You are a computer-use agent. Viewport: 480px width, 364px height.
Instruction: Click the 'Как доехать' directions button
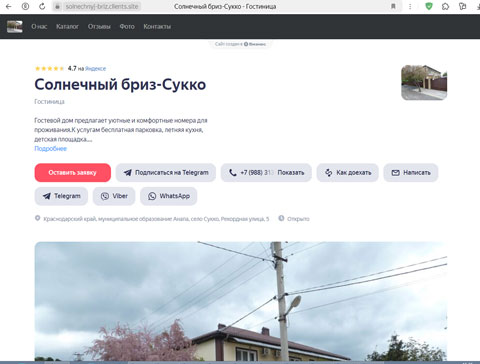[x=348, y=173]
